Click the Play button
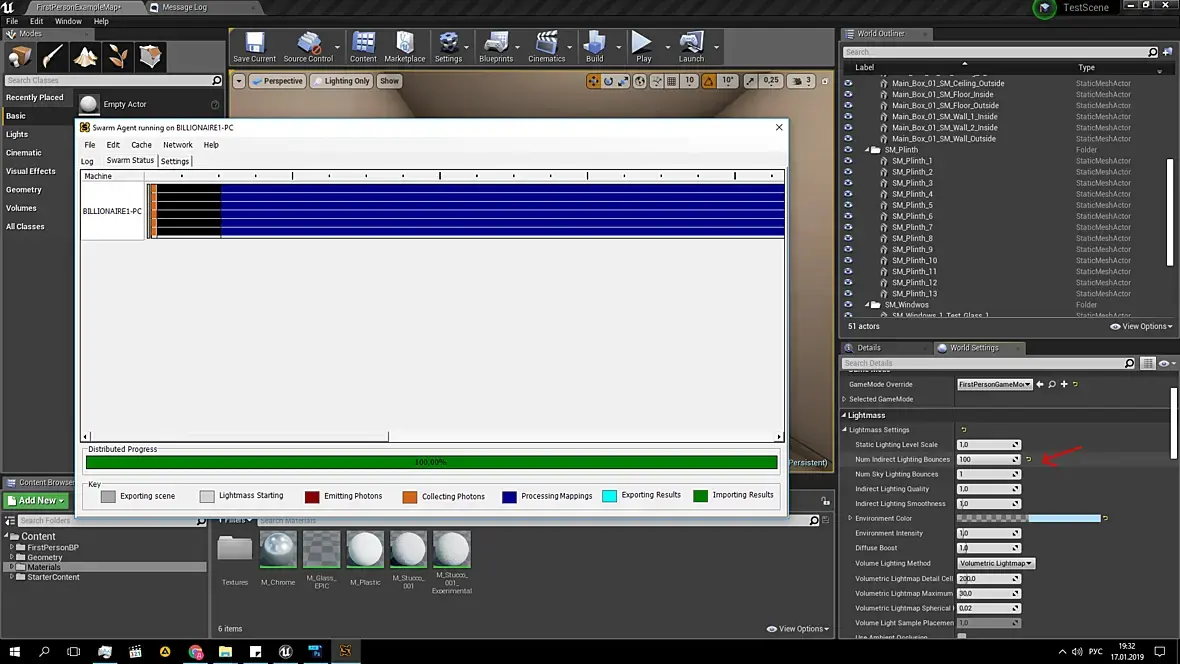 click(643, 47)
